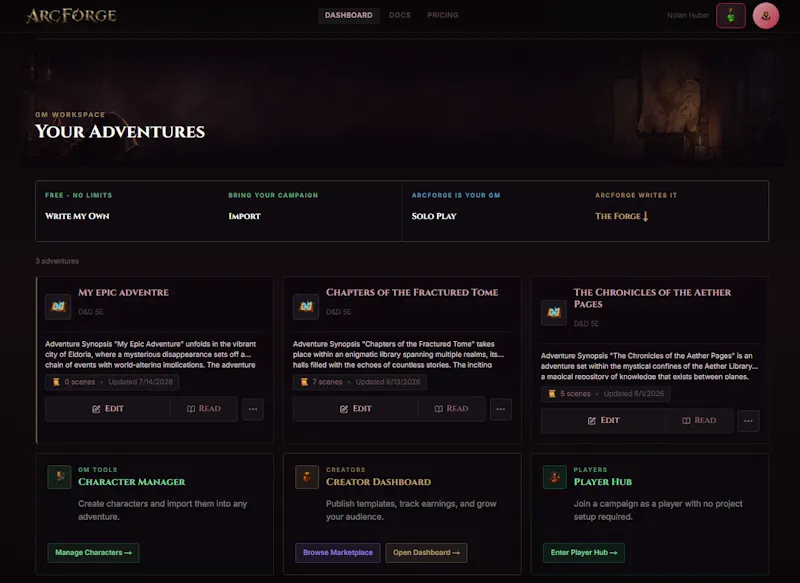The image size is (800, 583).
Task: Click the scroll icon beside 5 scenes
Action: click(552, 394)
